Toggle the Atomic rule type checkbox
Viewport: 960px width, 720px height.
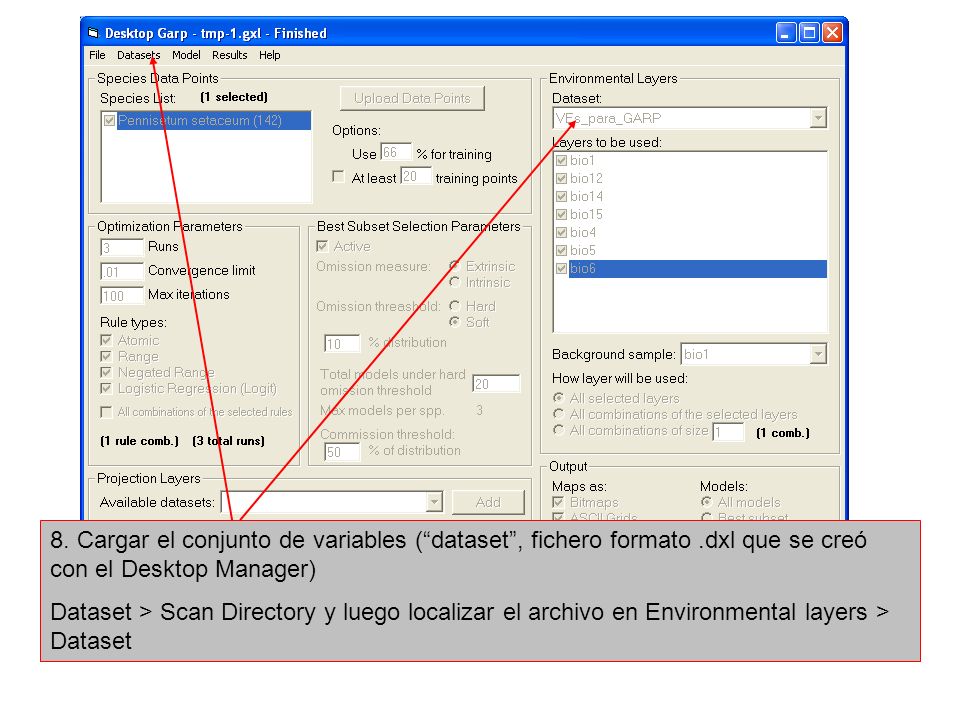(x=106, y=340)
